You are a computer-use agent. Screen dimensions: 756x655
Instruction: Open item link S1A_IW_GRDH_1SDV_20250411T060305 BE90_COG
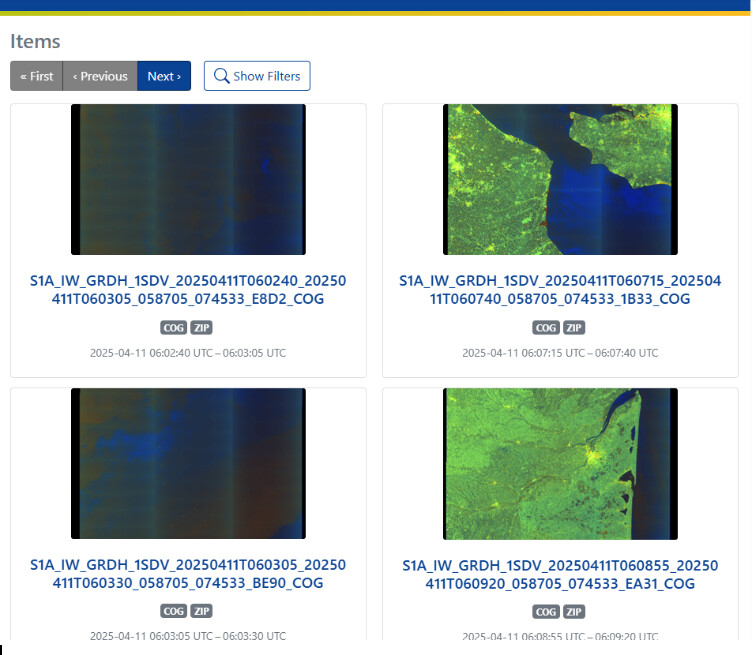point(188,574)
